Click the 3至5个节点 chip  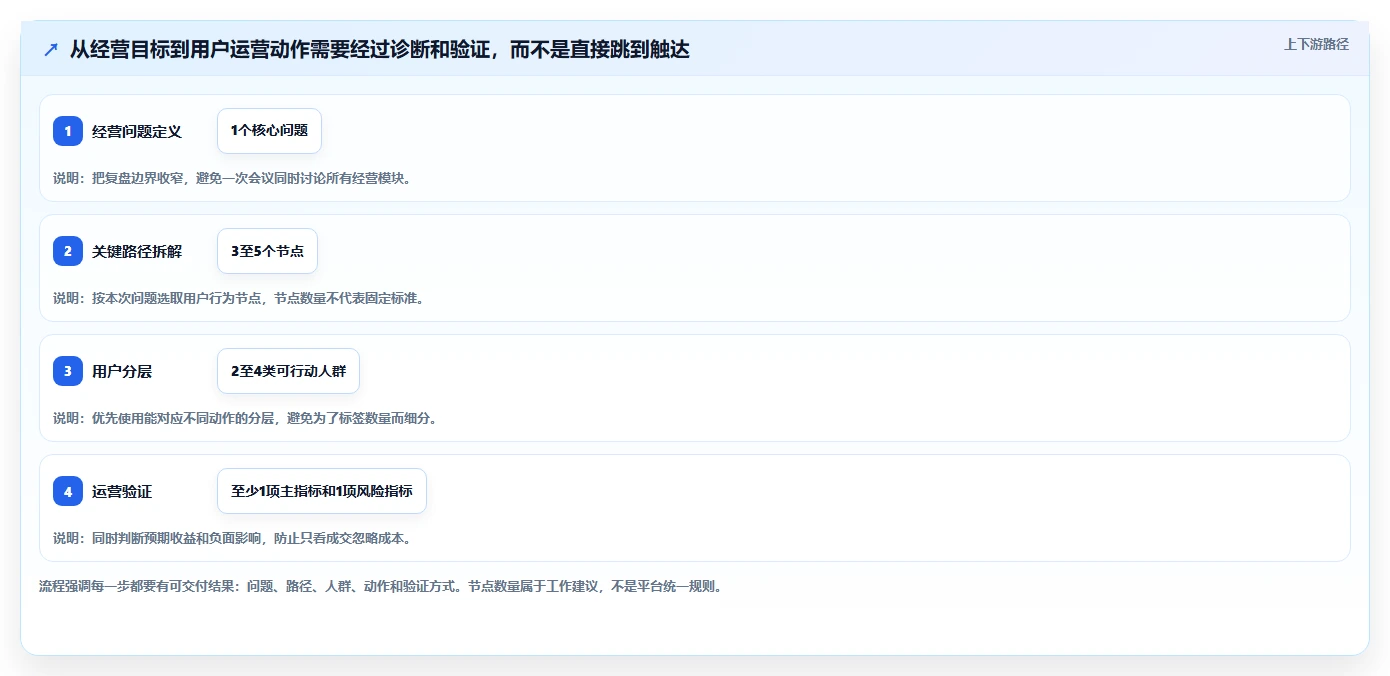pyautogui.click(x=267, y=251)
